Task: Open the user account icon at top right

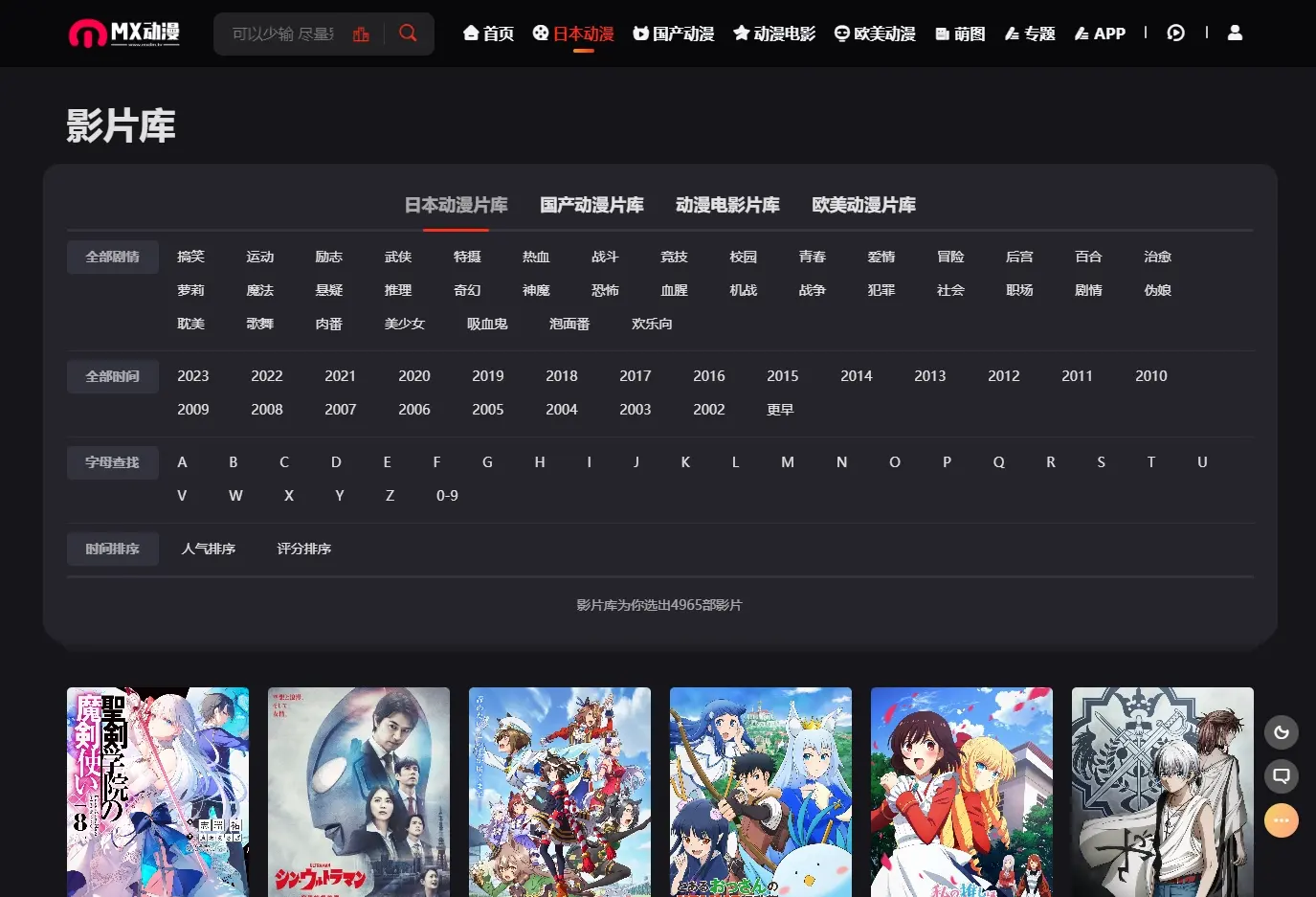Action: (1235, 33)
